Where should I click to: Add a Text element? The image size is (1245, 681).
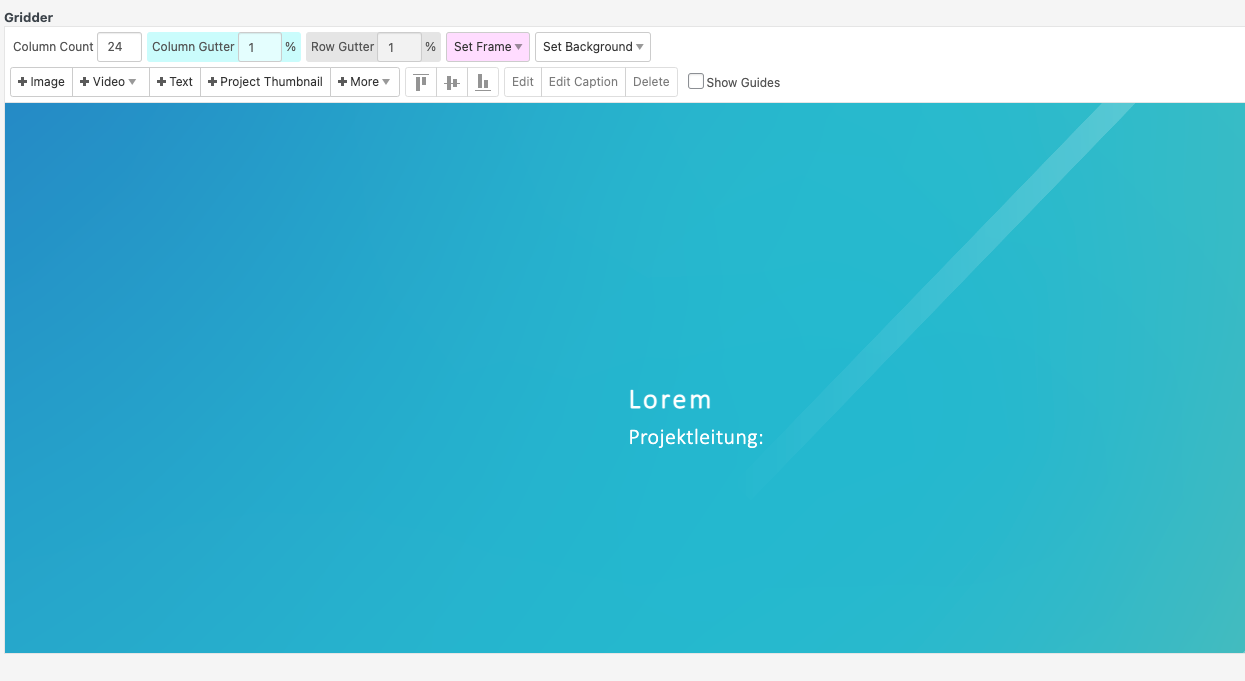(x=175, y=82)
